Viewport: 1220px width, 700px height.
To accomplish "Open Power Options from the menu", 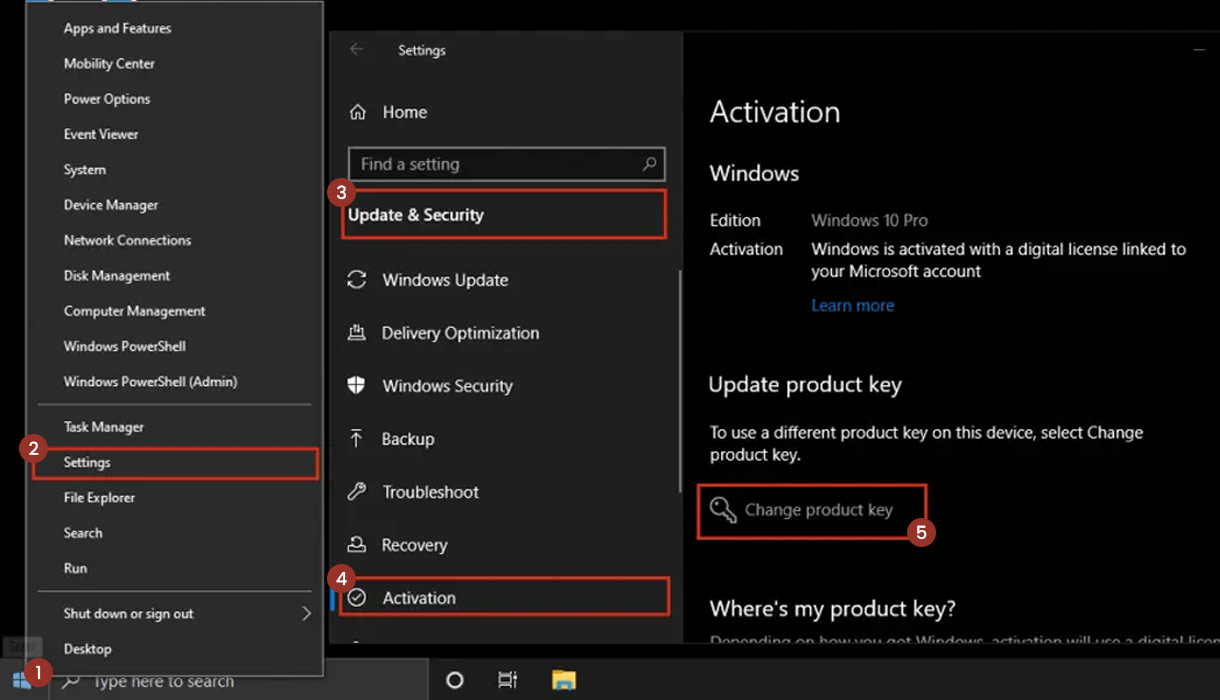I will tap(107, 99).
